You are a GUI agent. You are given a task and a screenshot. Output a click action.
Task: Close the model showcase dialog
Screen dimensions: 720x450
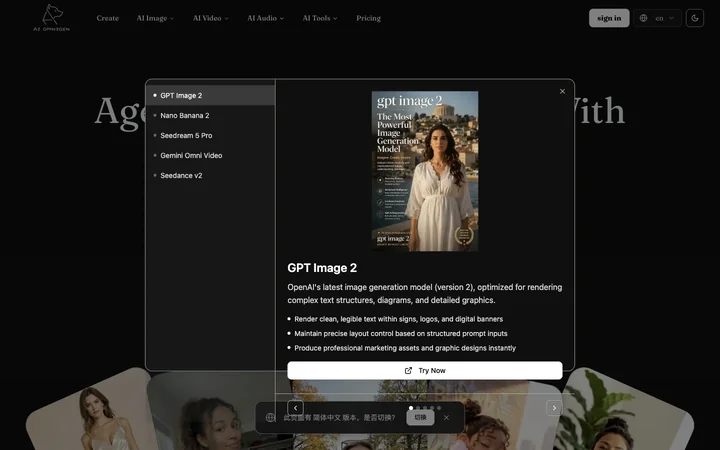tap(562, 91)
